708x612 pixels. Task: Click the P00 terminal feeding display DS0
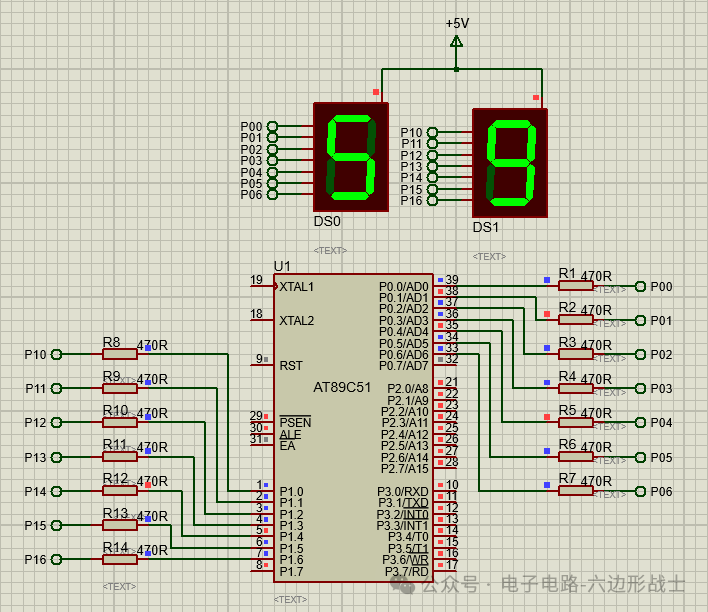(272, 126)
